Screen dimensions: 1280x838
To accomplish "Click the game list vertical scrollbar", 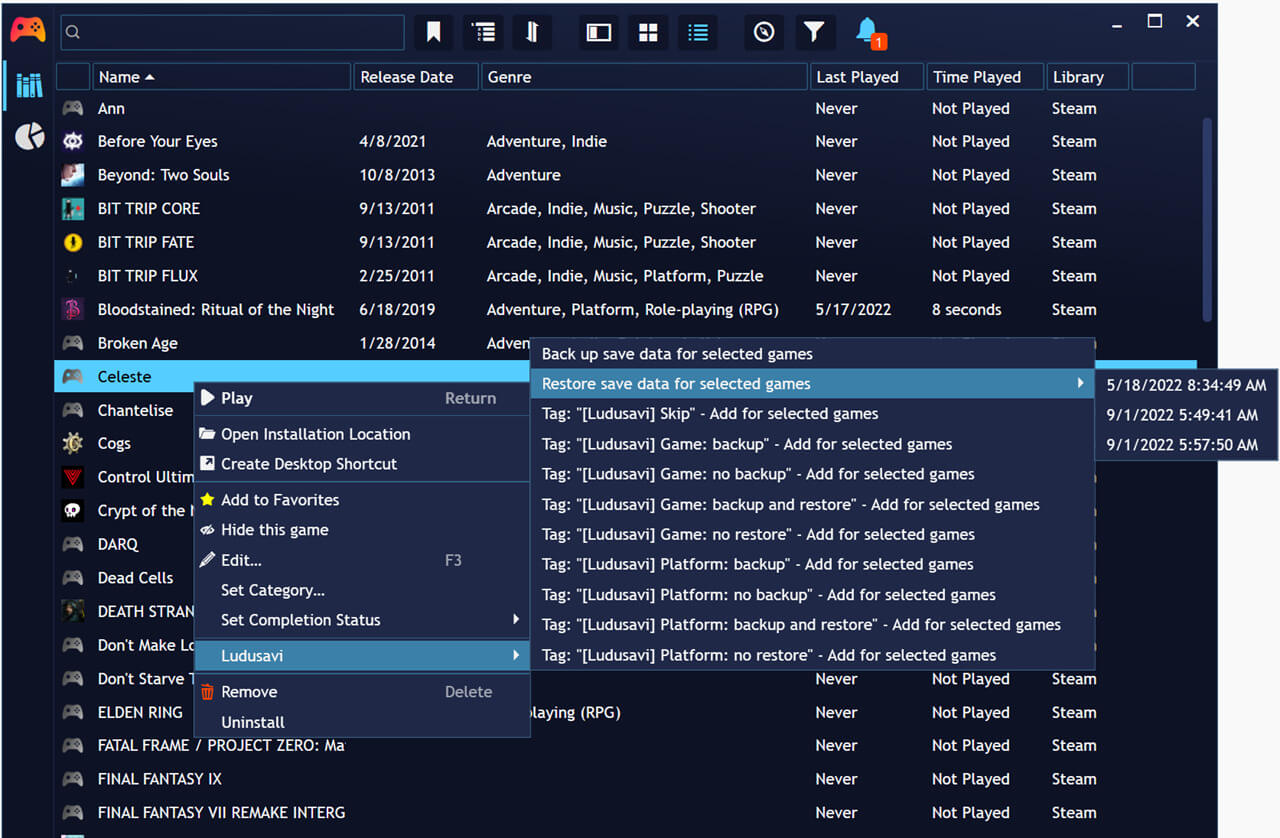I will pos(1207,220).
